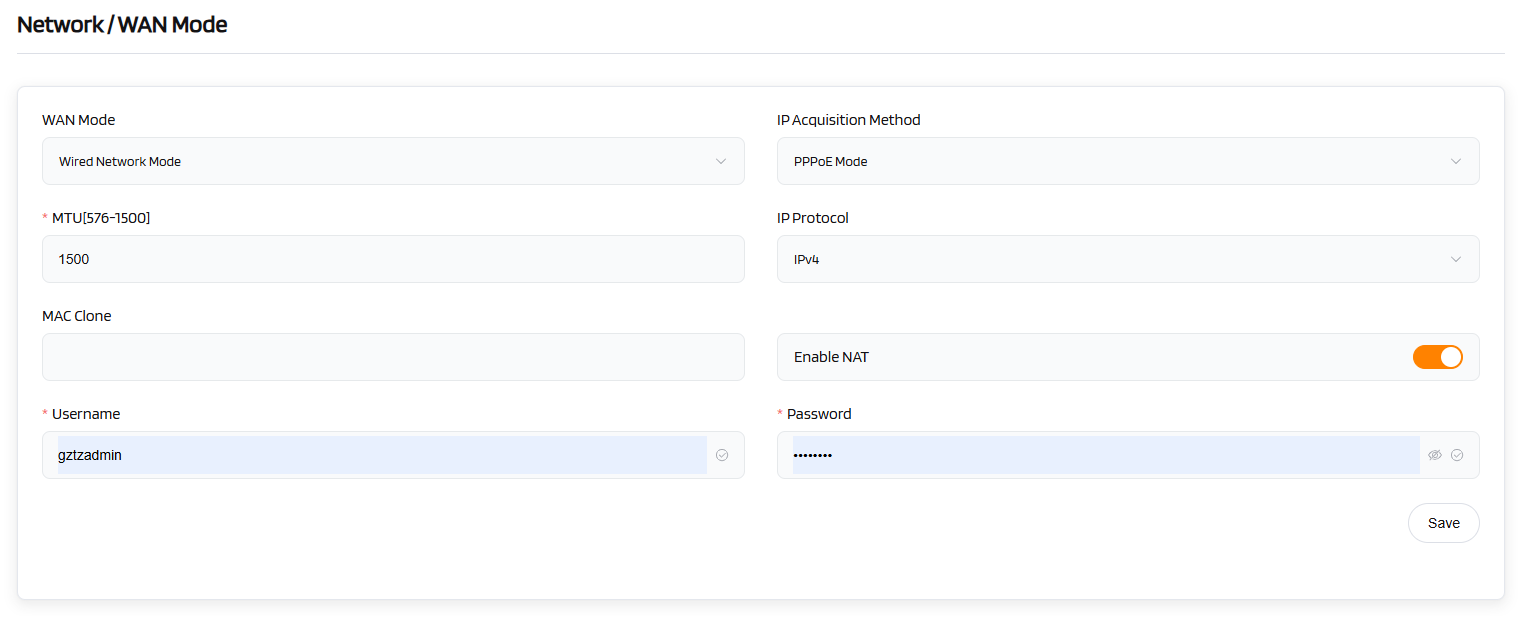The height and width of the screenshot is (618, 1522).
Task: Click the IP Acquisition Method label
Action: (848, 120)
